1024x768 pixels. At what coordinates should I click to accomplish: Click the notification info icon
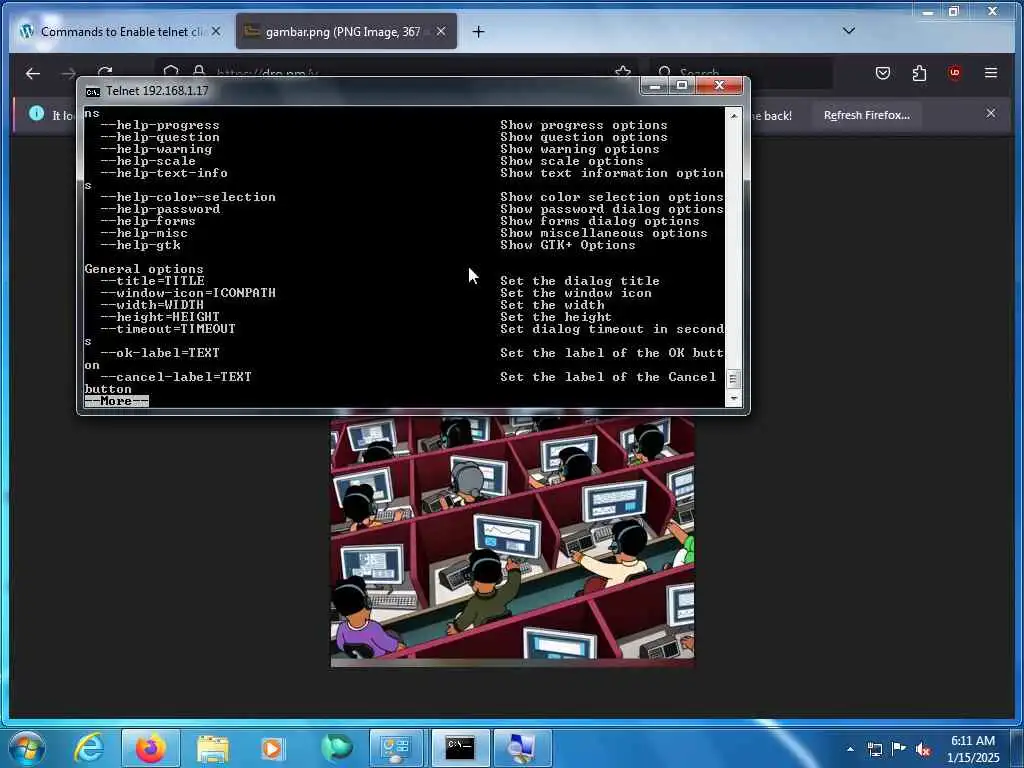37,114
